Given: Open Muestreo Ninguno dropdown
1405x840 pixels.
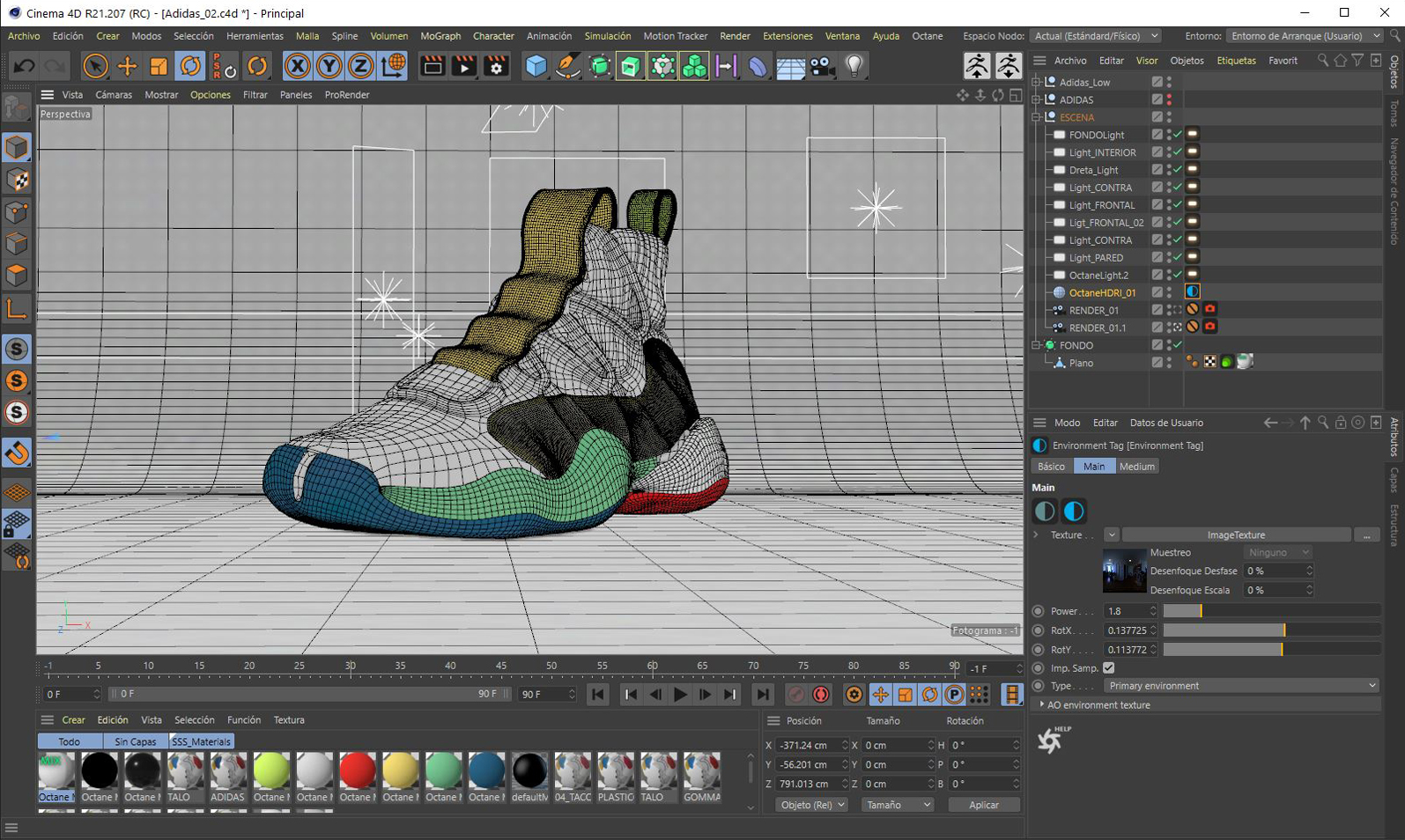Looking at the screenshot, I should pyautogui.click(x=1278, y=552).
